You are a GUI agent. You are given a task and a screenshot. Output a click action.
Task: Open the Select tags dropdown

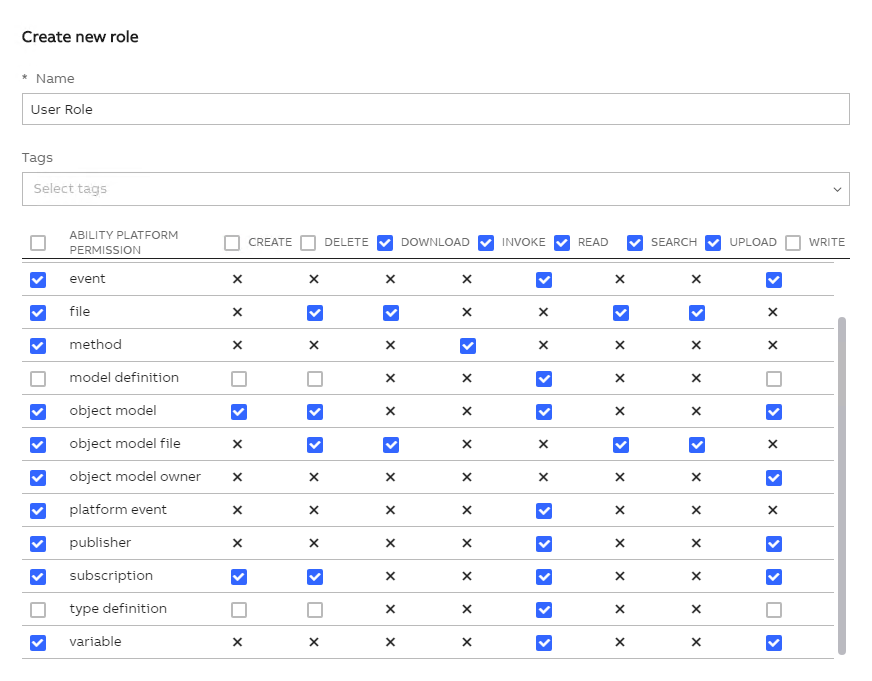tap(435, 189)
